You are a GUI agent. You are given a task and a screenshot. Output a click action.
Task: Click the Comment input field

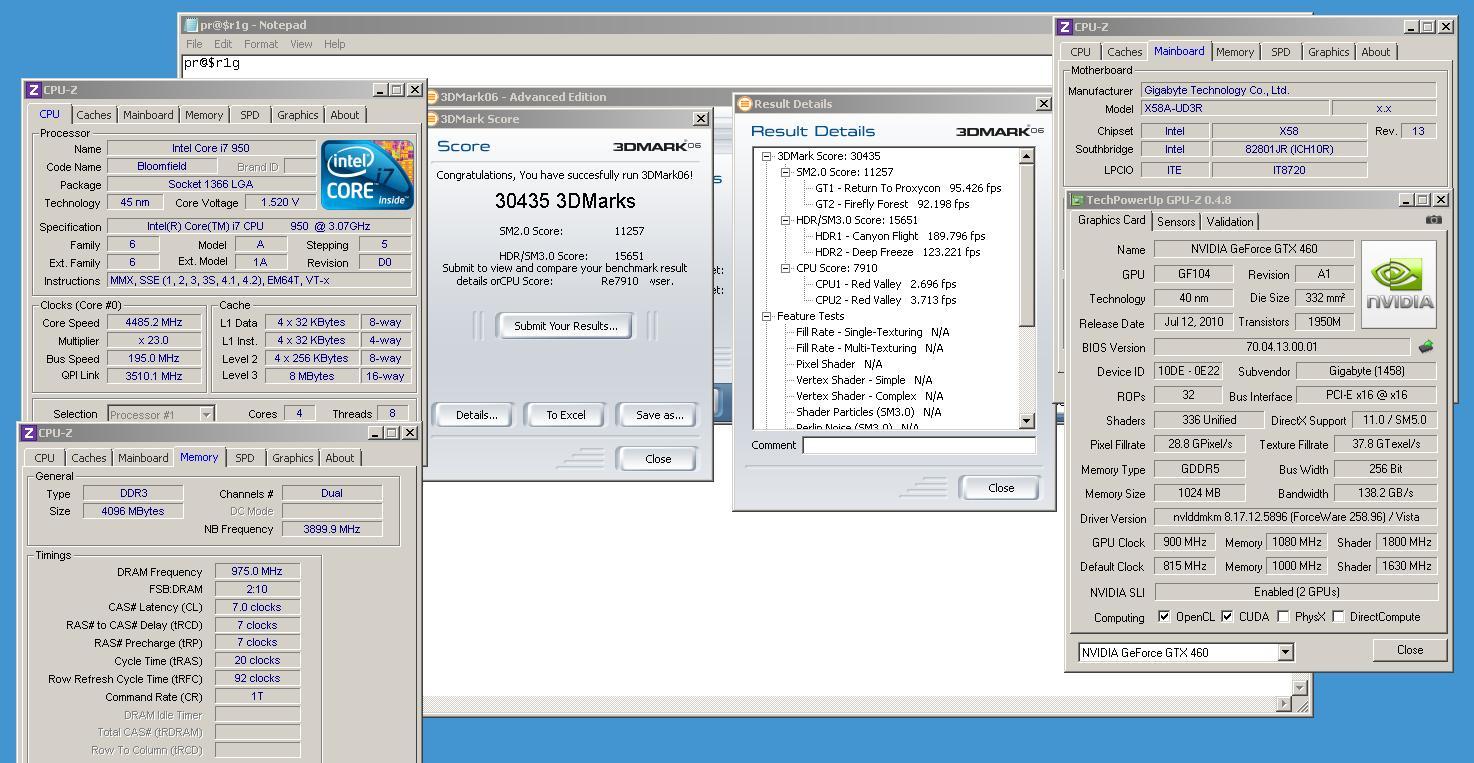(918, 445)
